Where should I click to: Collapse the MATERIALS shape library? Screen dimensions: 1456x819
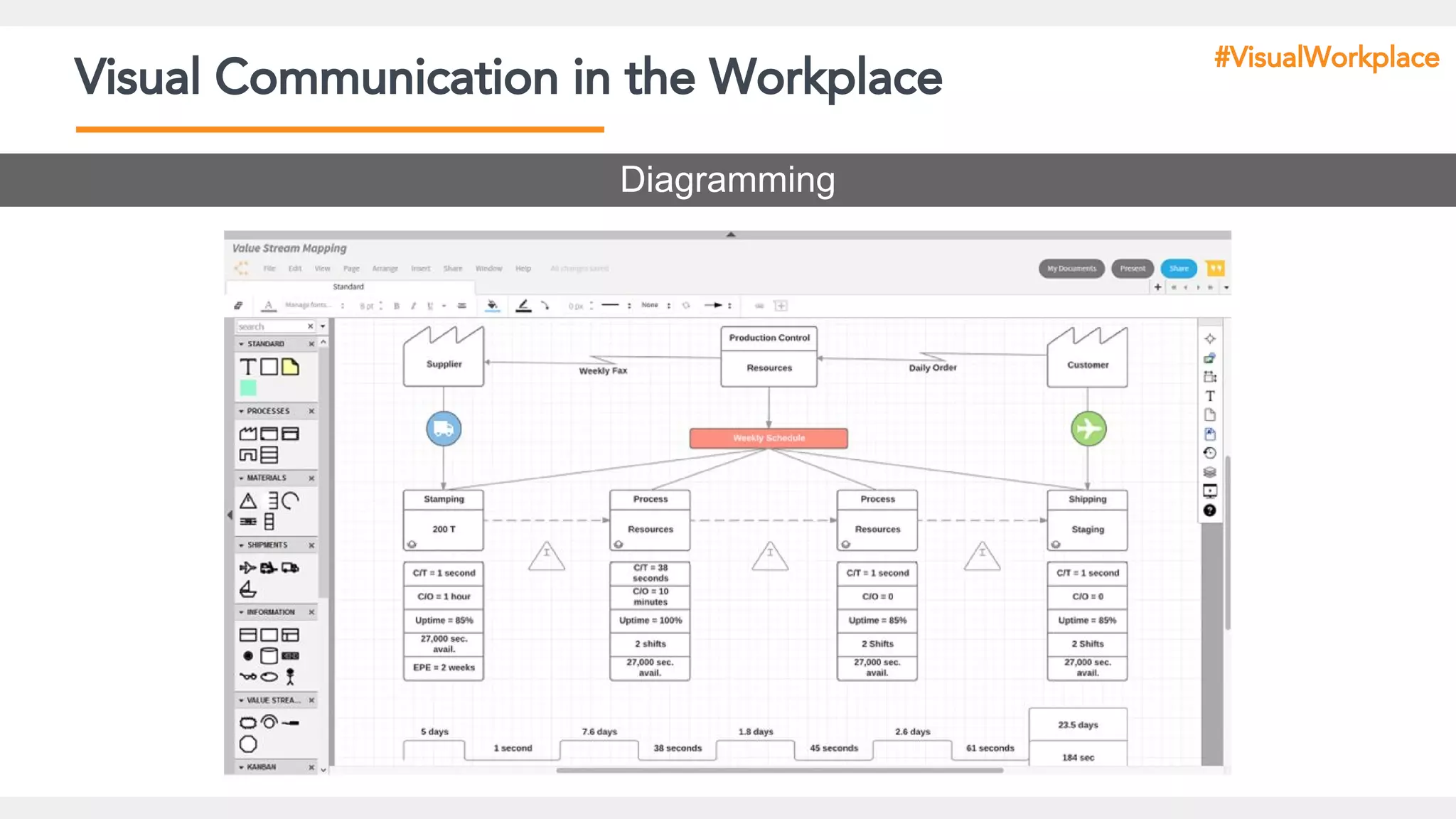pos(242,478)
